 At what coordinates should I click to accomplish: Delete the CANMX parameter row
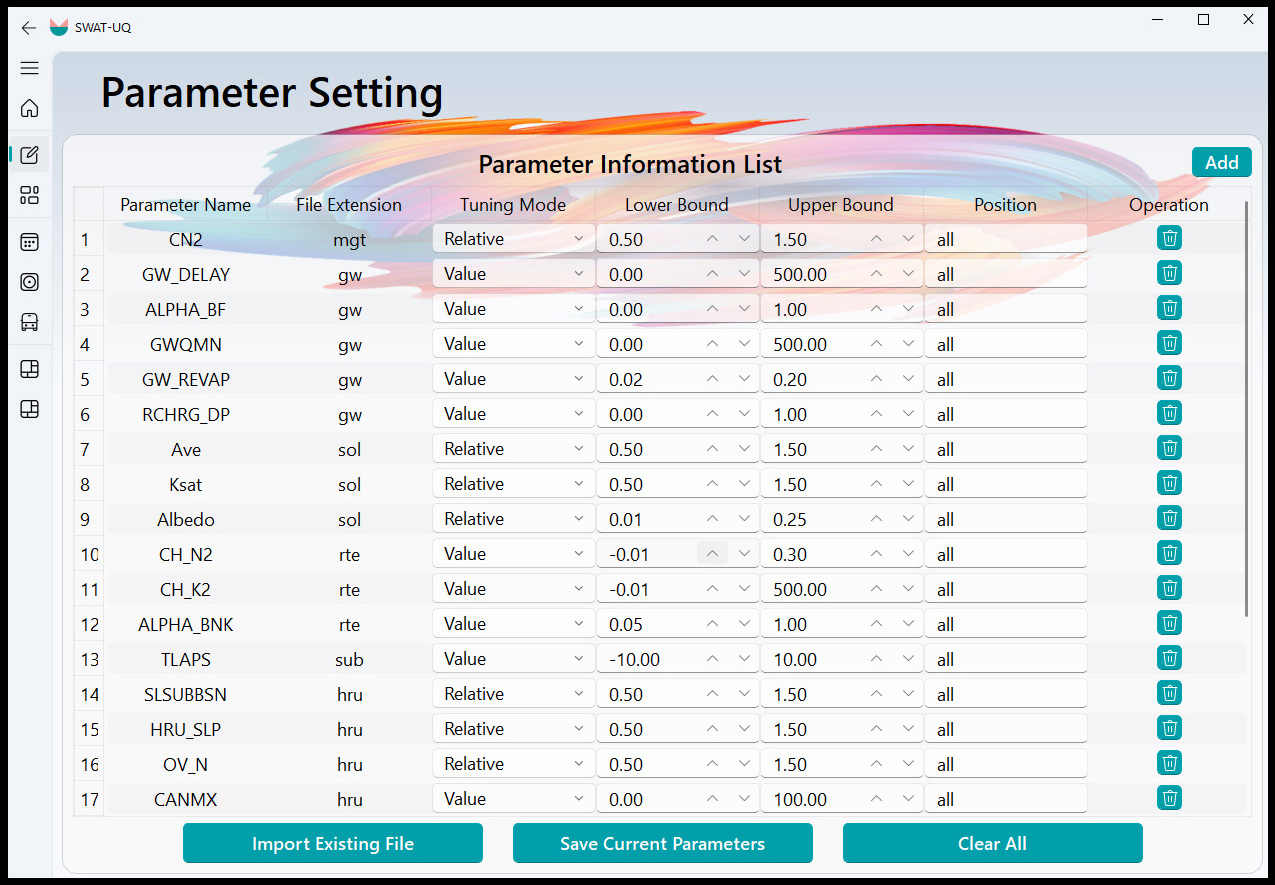pyautogui.click(x=1169, y=798)
